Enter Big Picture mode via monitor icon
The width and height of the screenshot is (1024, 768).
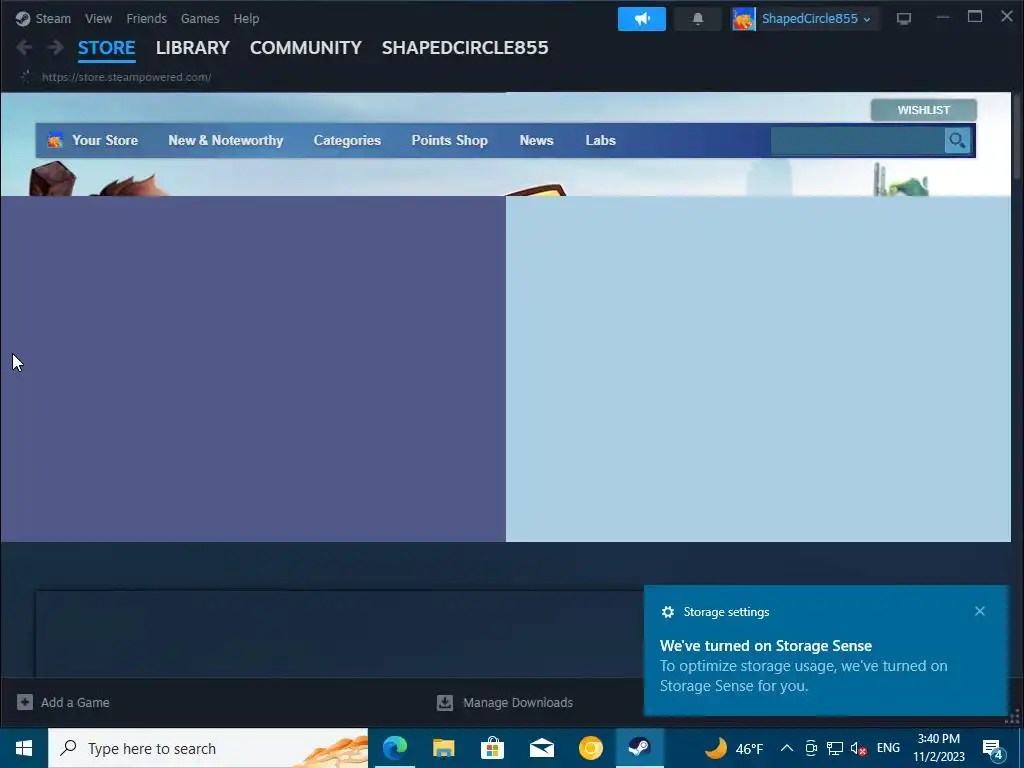point(904,19)
